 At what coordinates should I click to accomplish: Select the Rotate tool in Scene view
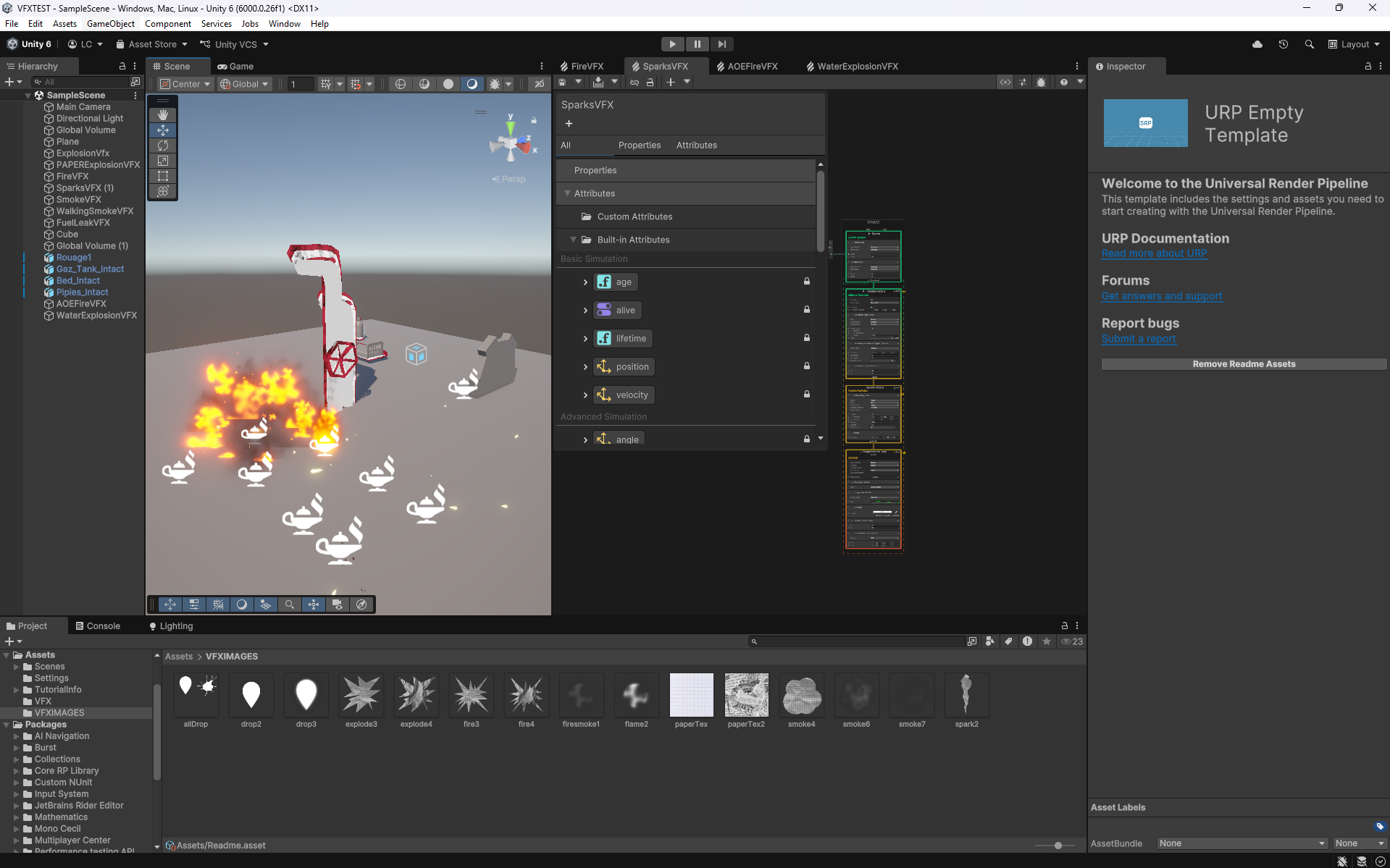pos(163,146)
